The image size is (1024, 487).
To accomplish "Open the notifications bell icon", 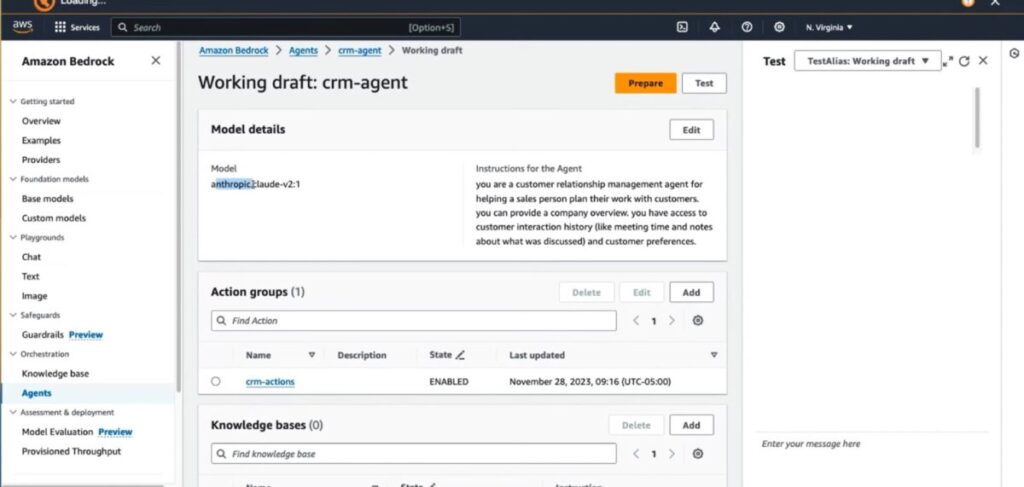I will pos(714,27).
